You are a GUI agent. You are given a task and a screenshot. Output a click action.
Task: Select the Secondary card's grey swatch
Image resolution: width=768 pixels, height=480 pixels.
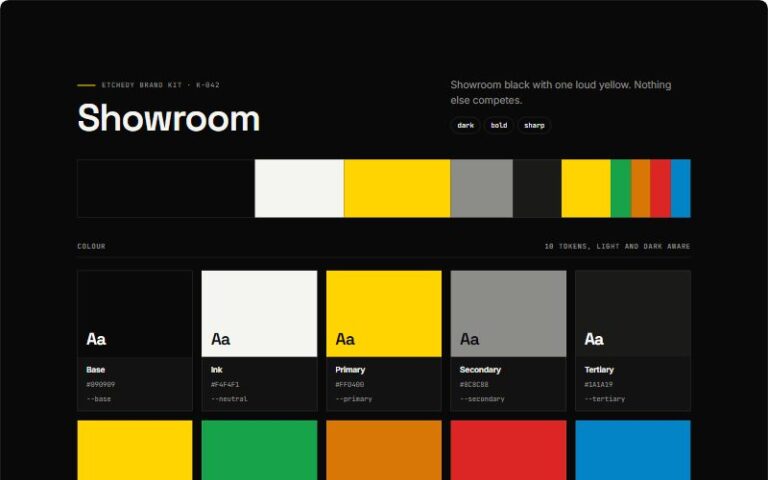508,313
